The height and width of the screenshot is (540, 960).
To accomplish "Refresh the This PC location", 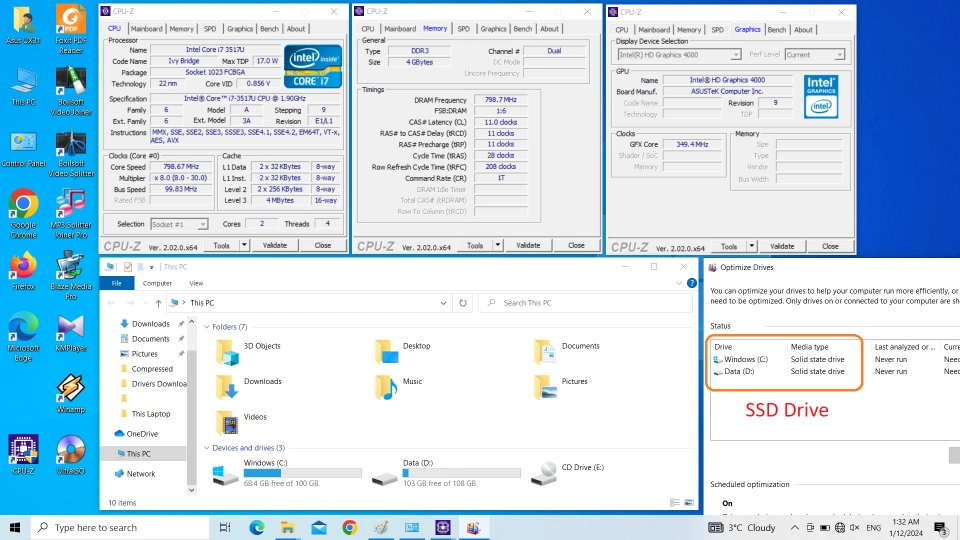I will point(463,302).
